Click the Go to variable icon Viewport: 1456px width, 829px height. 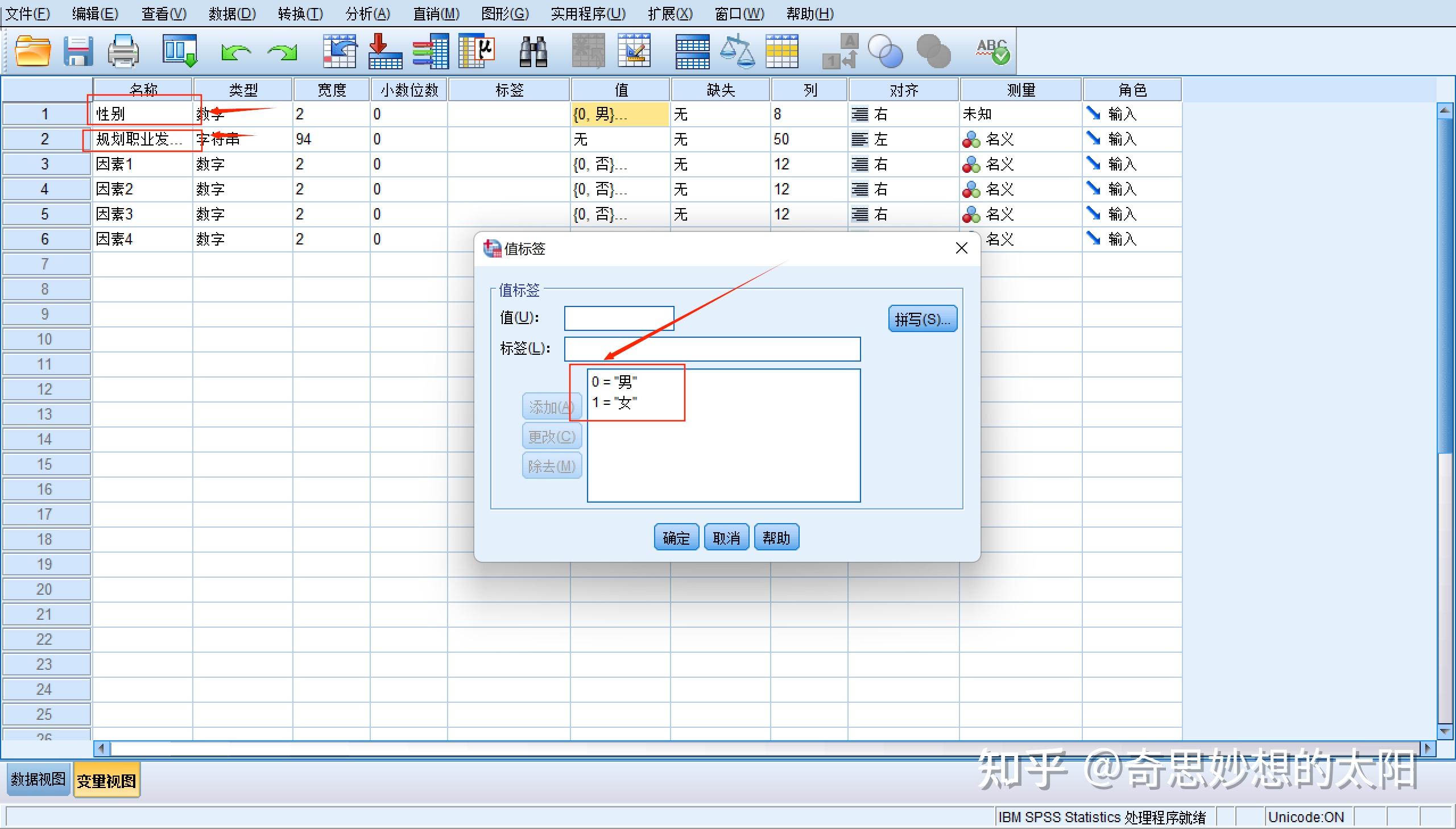(x=386, y=51)
